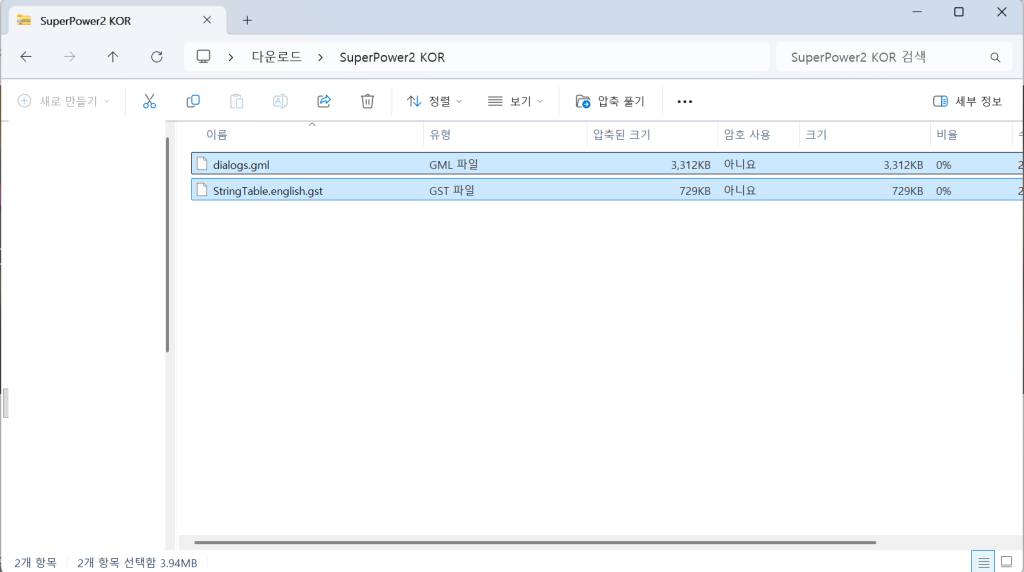Switch to large thumbnails view icon
1024x572 pixels.
1007,563
